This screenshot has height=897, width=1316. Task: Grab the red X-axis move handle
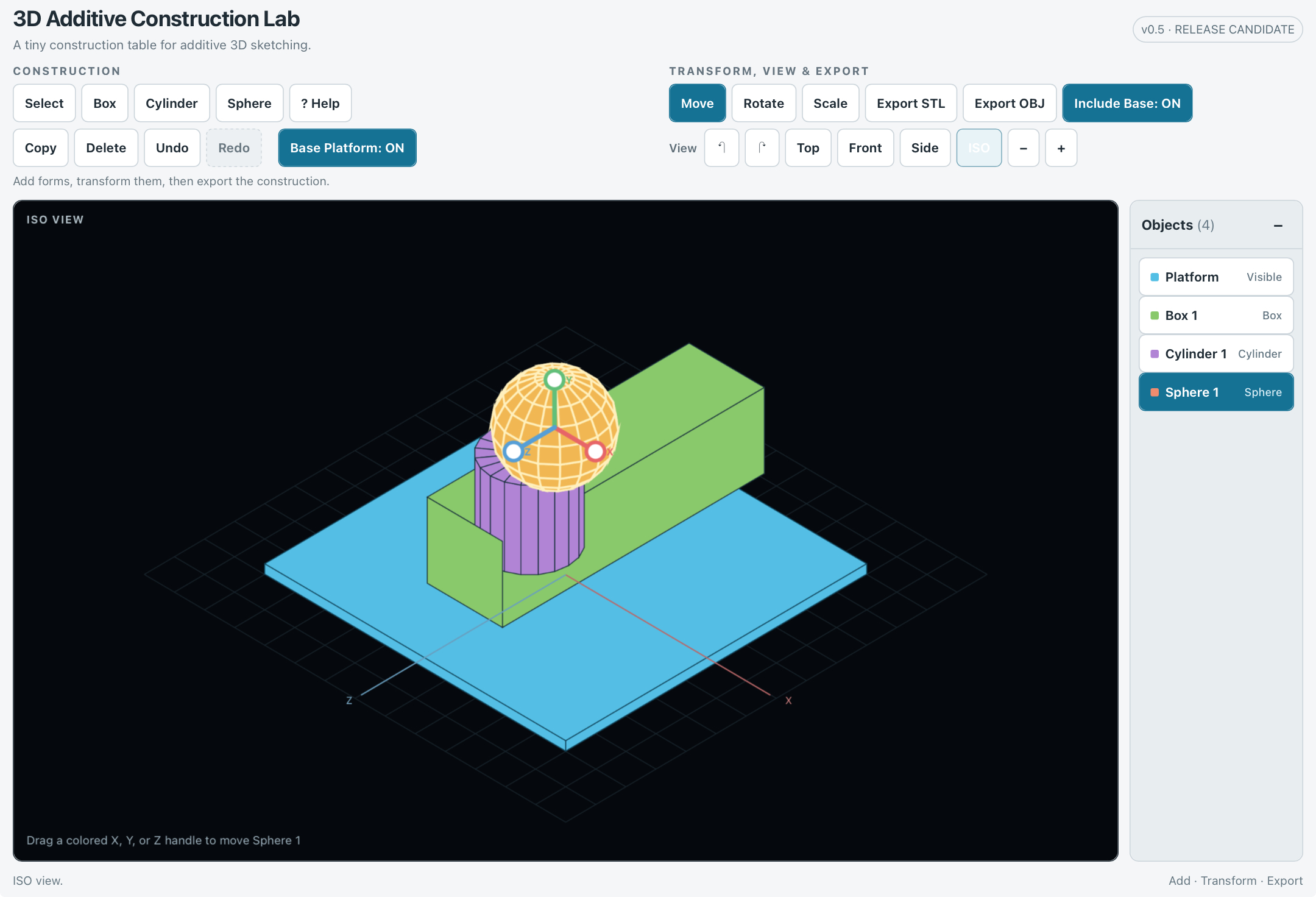[595, 452]
